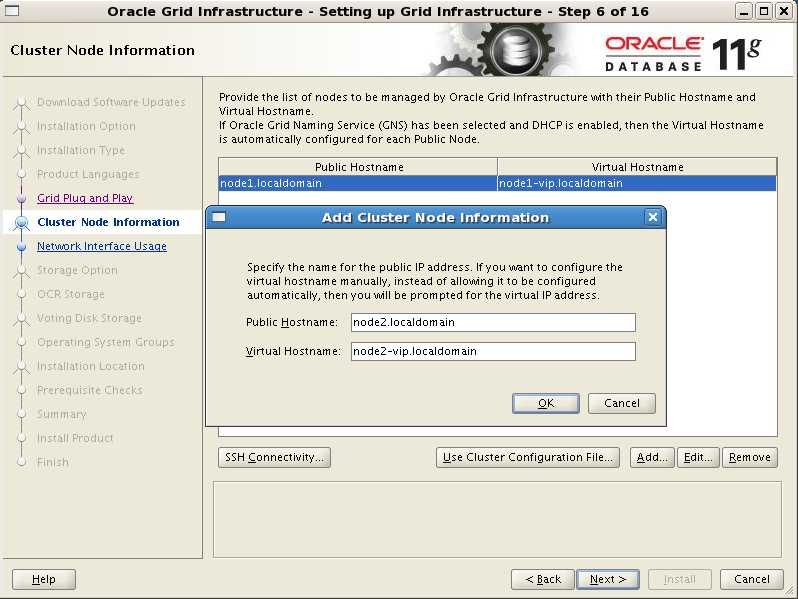Screen dimensions: 798x599
Task: Cancel the Add Cluster Node Information dialog
Action: (x=621, y=403)
